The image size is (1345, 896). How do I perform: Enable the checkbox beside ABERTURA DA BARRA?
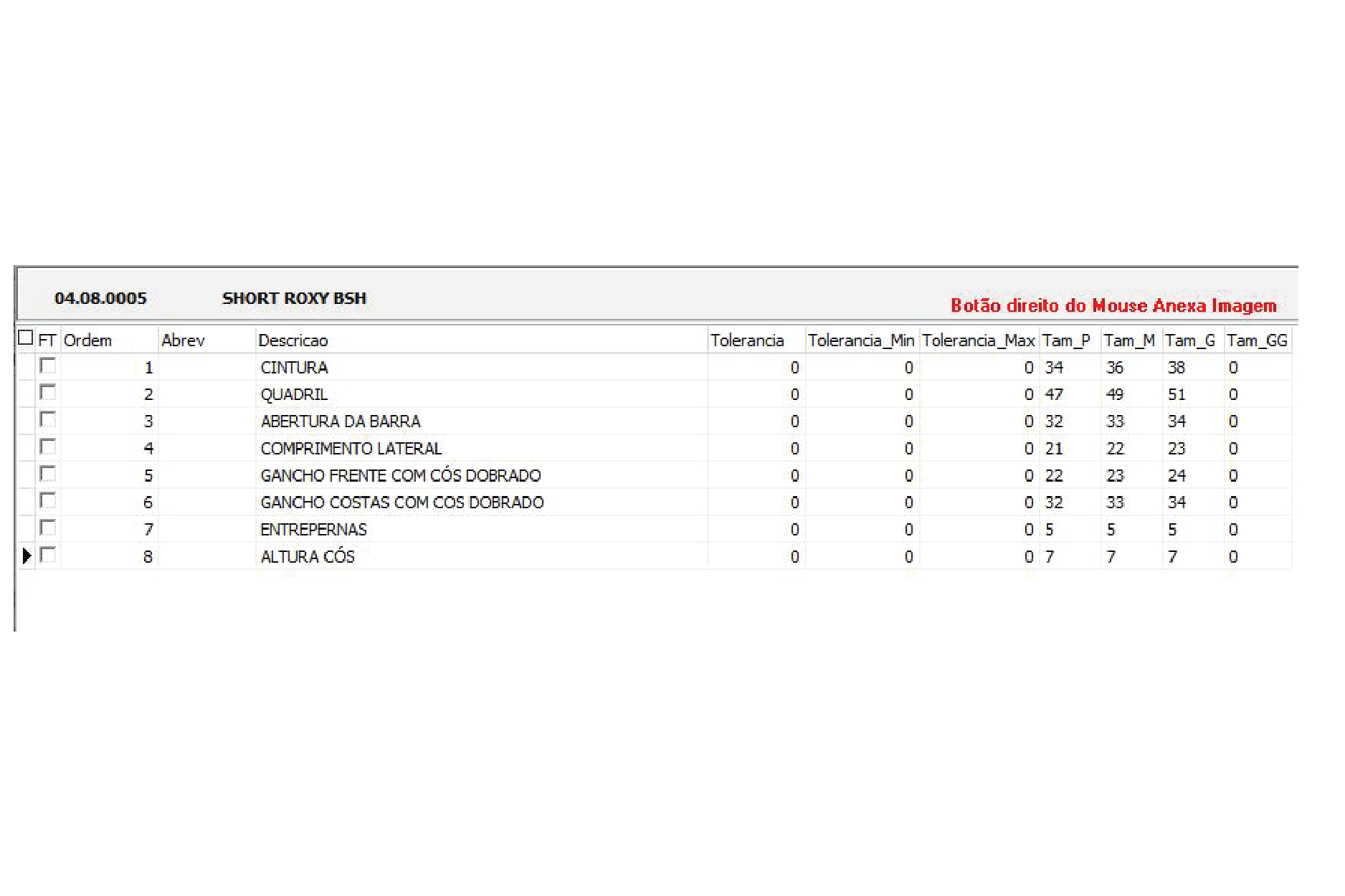pyautogui.click(x=48, y=419)
